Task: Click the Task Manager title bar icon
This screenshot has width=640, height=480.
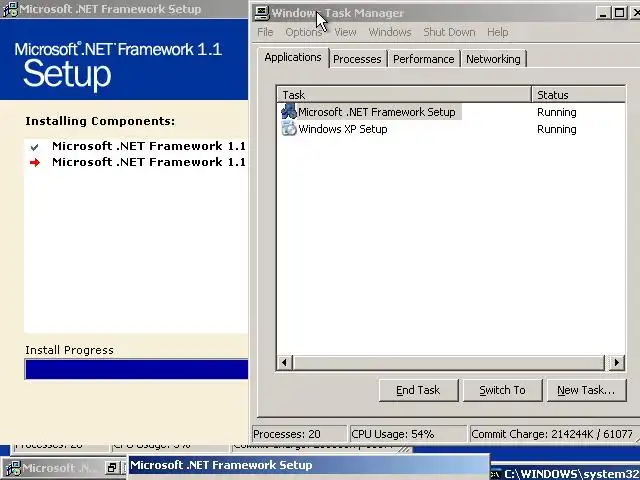Action: point(261,13)
